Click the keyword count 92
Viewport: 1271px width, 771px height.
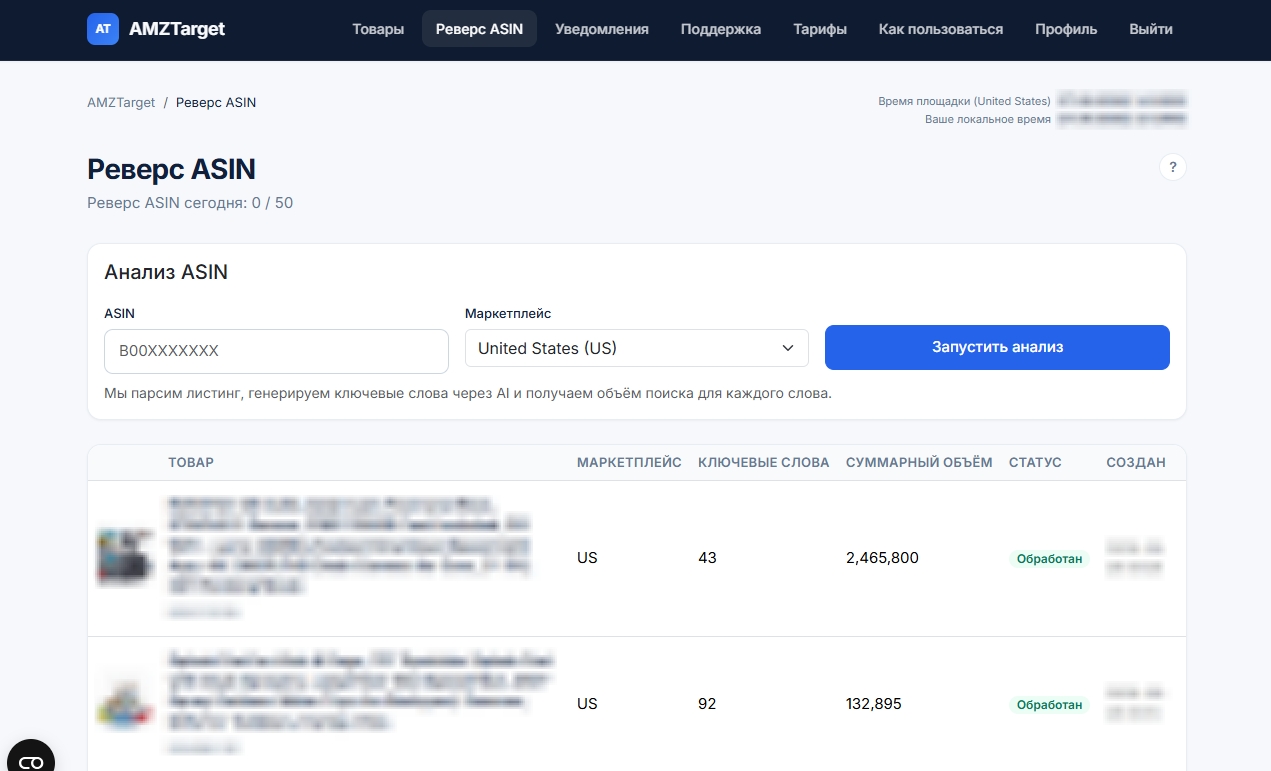coord(708,703)
